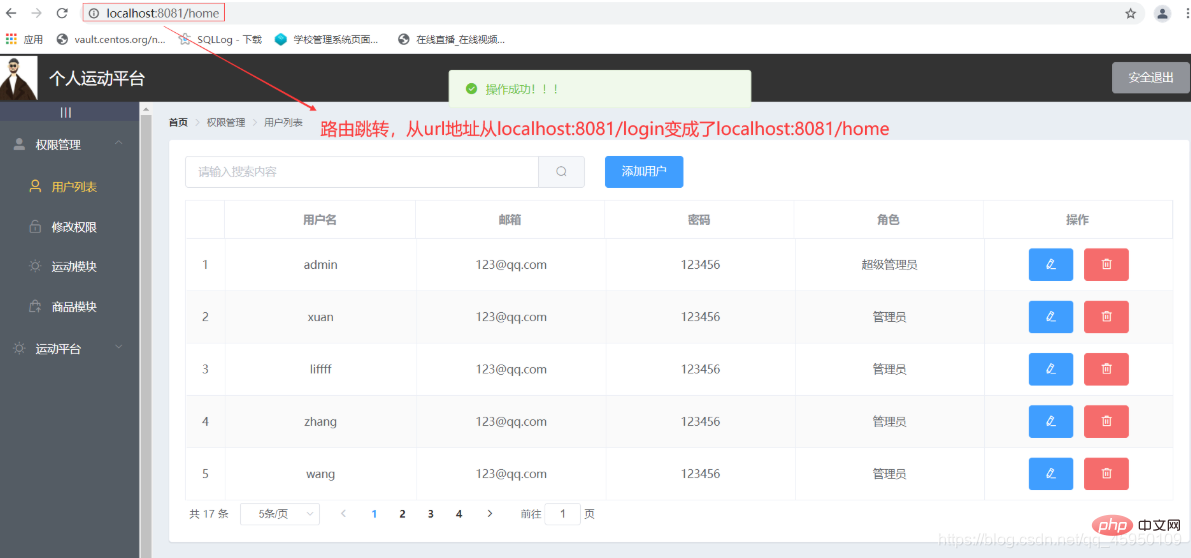This screenshot has width=1191, height=558.
Task: Delete the liffff user row
Action: tap(1106, 369)
